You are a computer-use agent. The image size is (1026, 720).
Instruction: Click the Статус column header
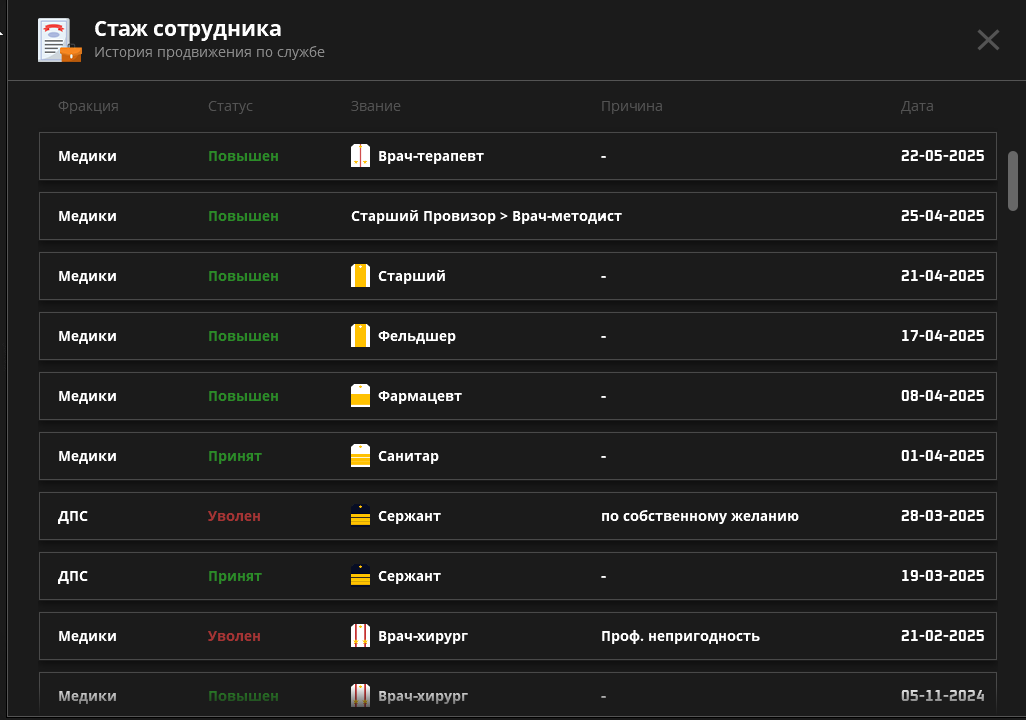[230, 106]
